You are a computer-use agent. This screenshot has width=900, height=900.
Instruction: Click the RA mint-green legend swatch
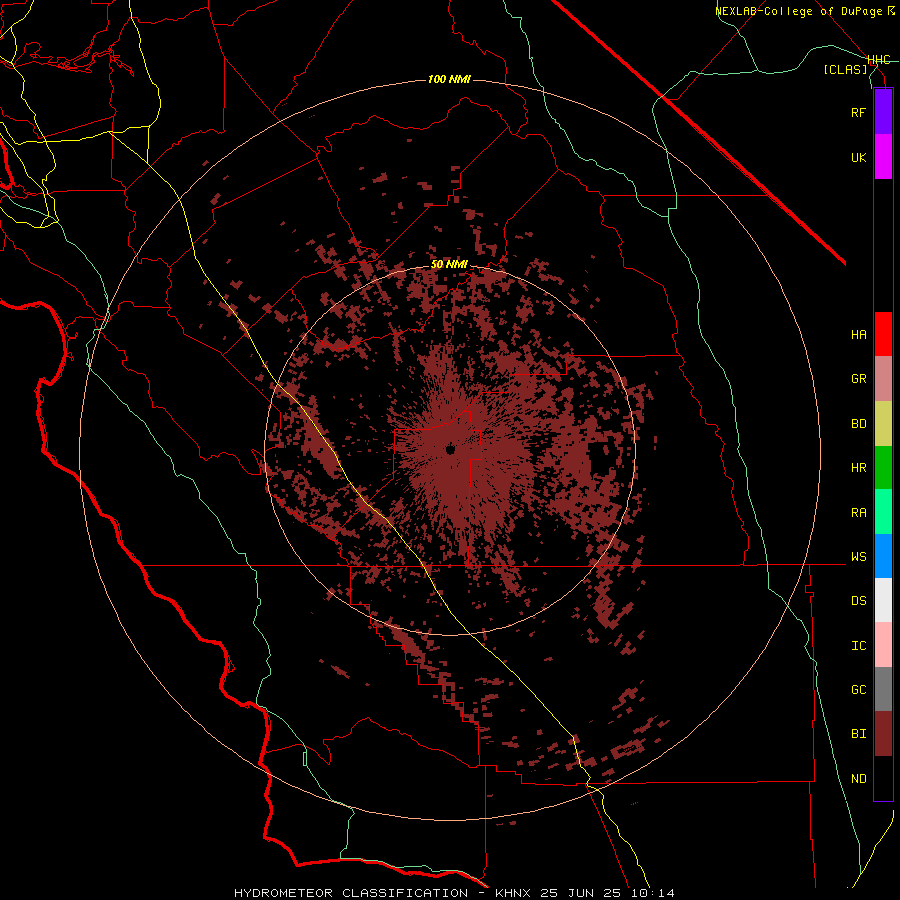(x=883, y=512)
